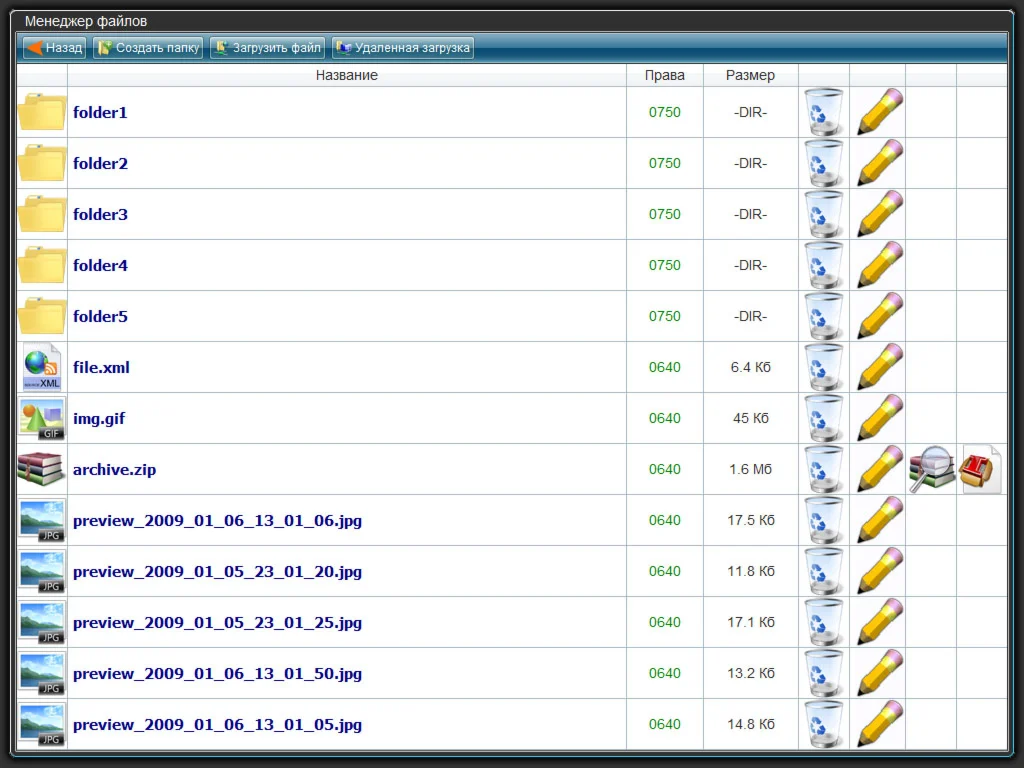View archive.zip contents via magnifier icon
This screenshot has width=1024, height=768.
pos(931,469)
